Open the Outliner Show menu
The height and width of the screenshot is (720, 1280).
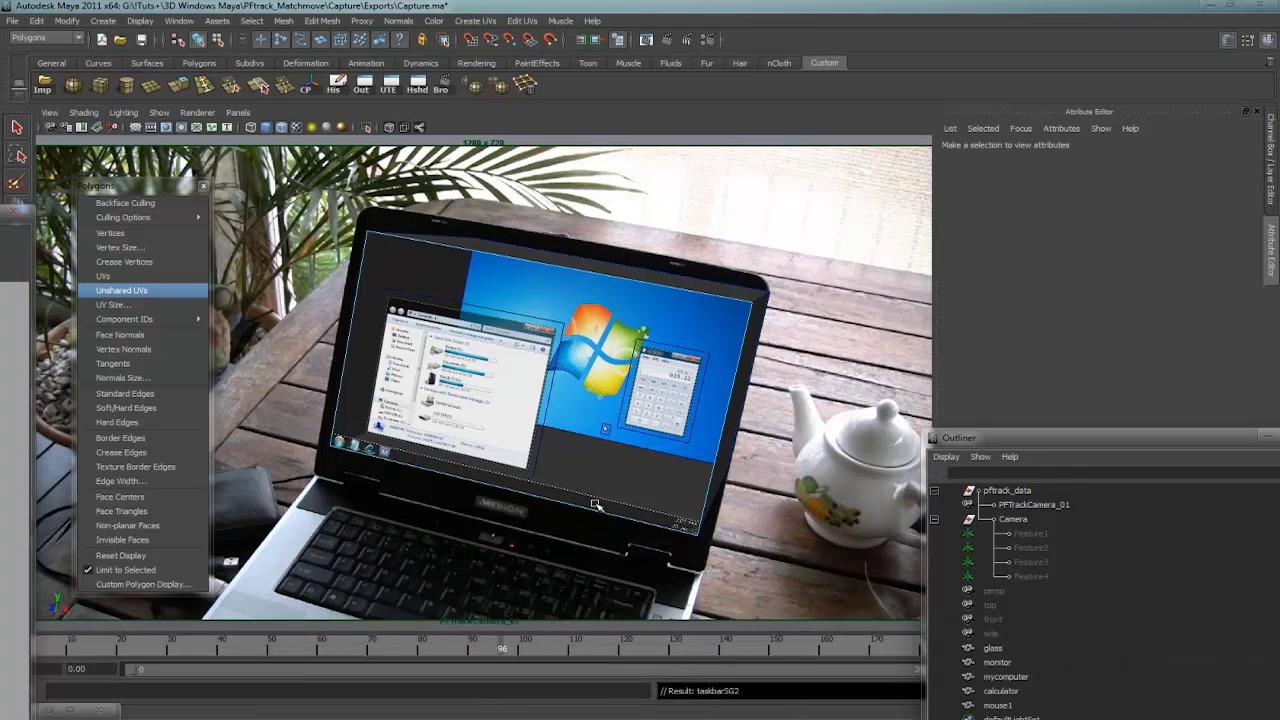[981, 457]
